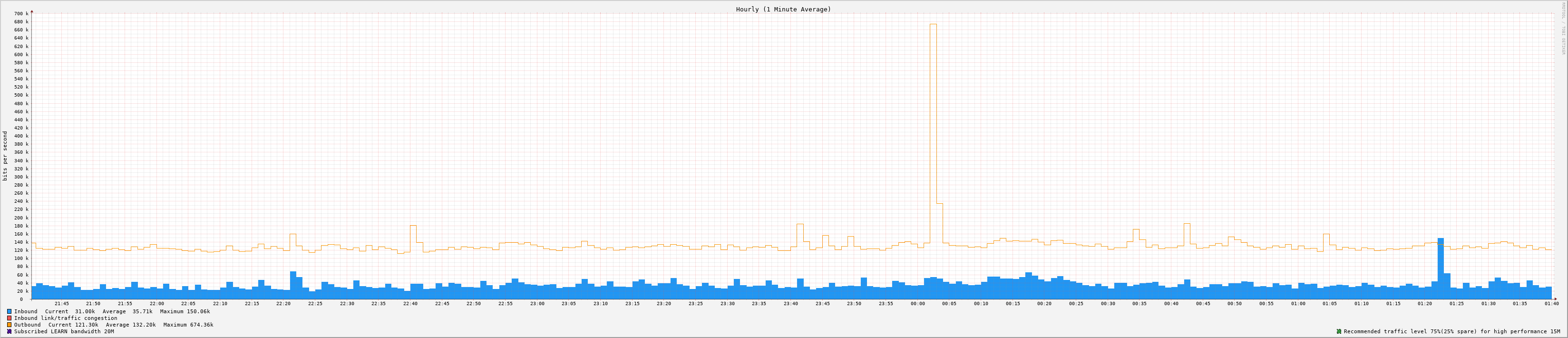Click the orange Outbound legend swatch
The image size is (1568, 338).
coord(9,325)
